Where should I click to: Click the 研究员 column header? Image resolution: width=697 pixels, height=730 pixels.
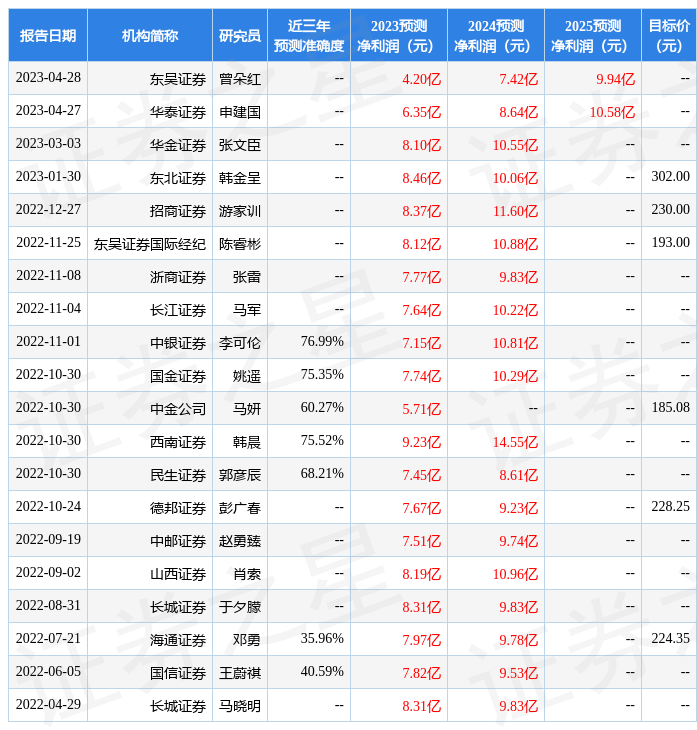point(240,36)
